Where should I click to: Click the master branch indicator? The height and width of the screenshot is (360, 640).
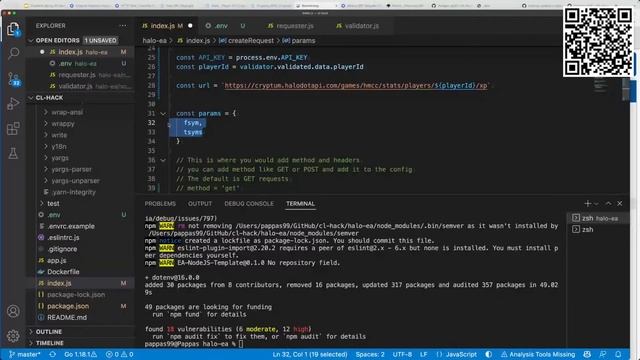click(25, 354)
